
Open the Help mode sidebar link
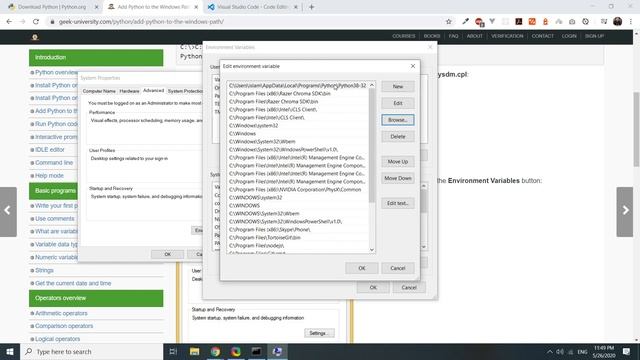tap(49, 176)
